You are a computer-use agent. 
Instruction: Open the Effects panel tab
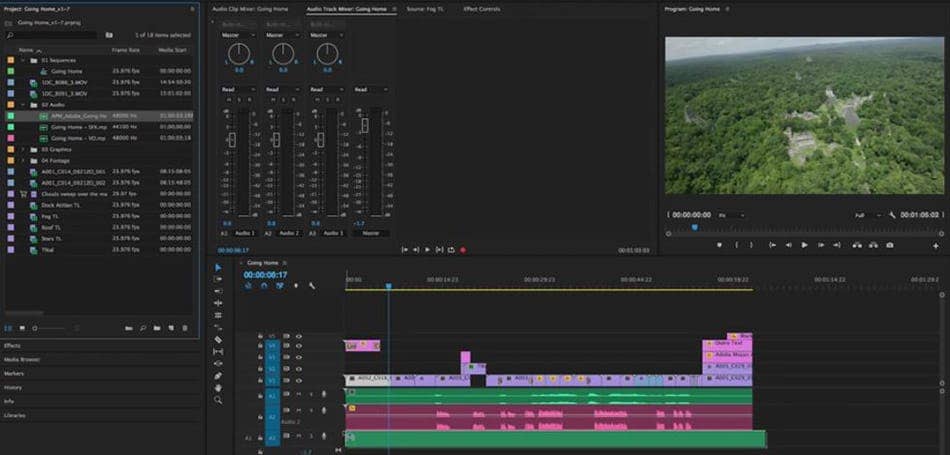13,345
